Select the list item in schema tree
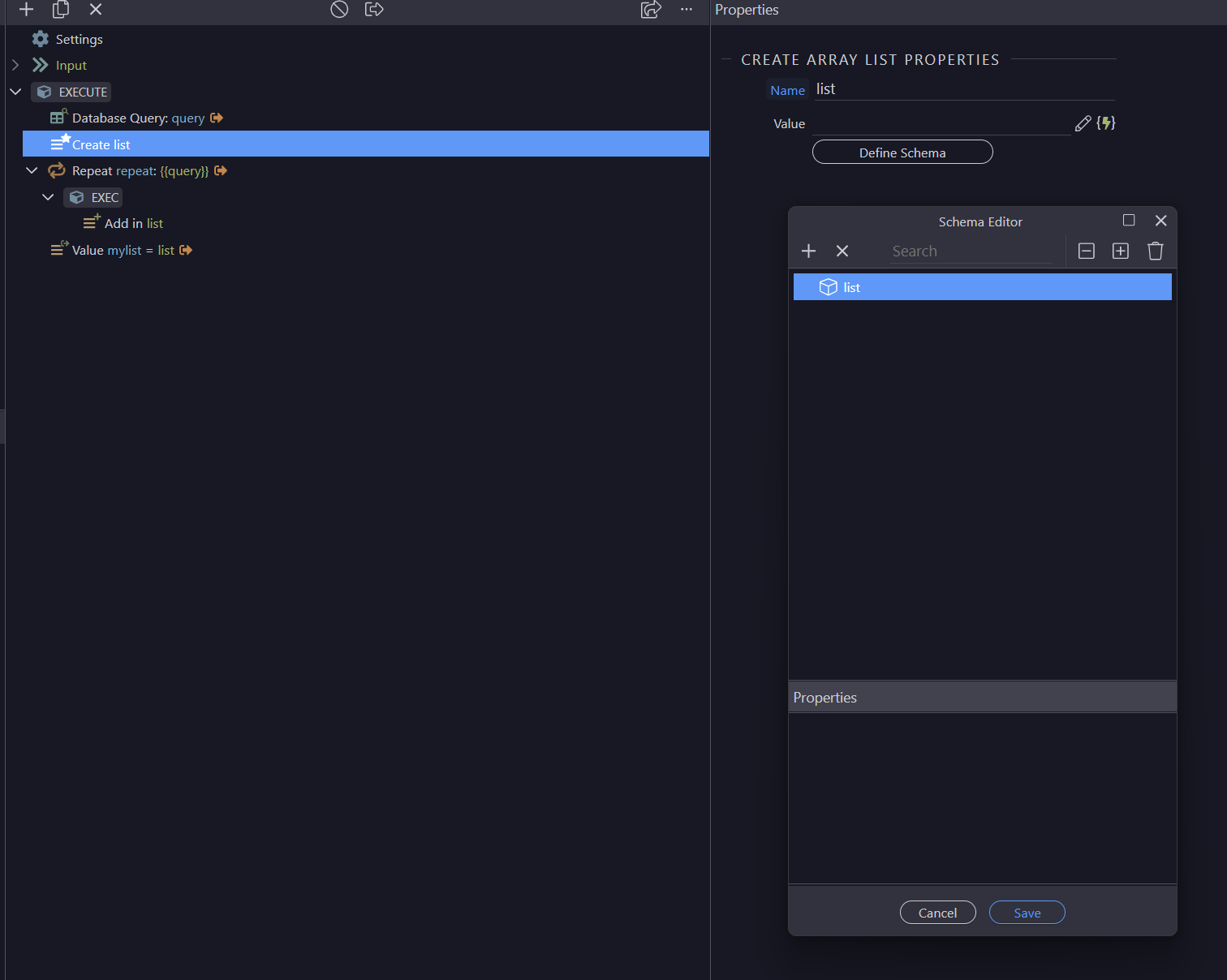 tap(983, 287)
